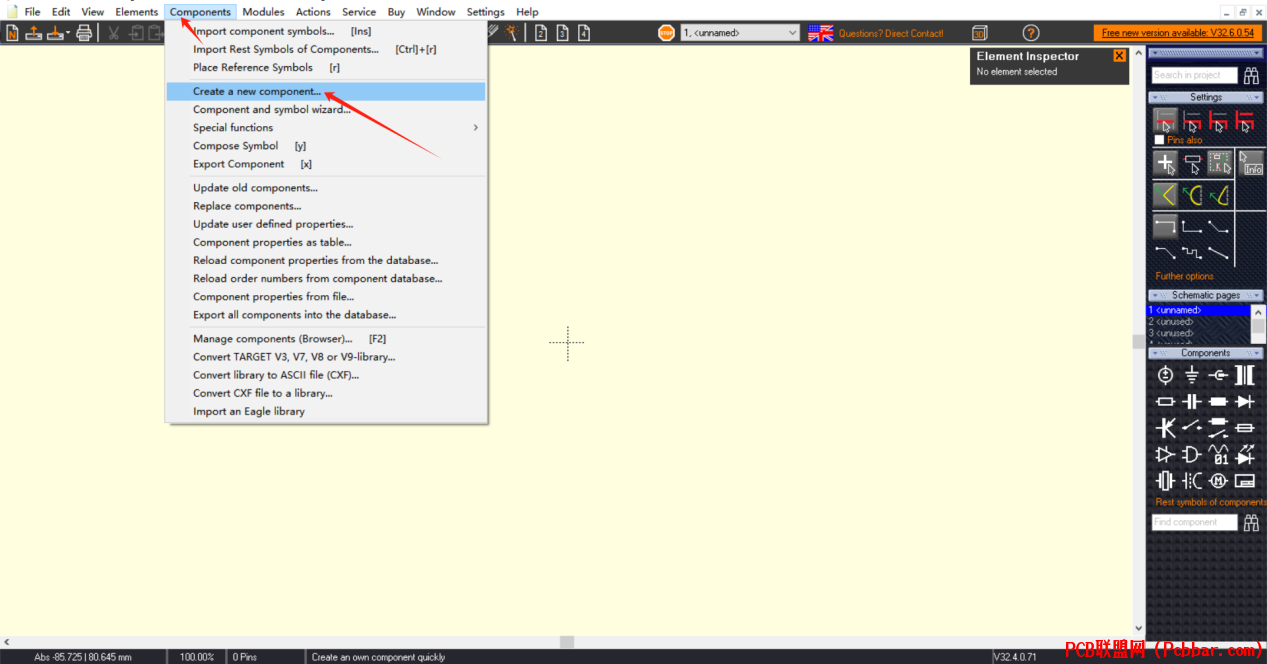Open page 2 icon in toolbar
Image resolution: width=1267 pixels, height=664 pixels.
[541, 33]
